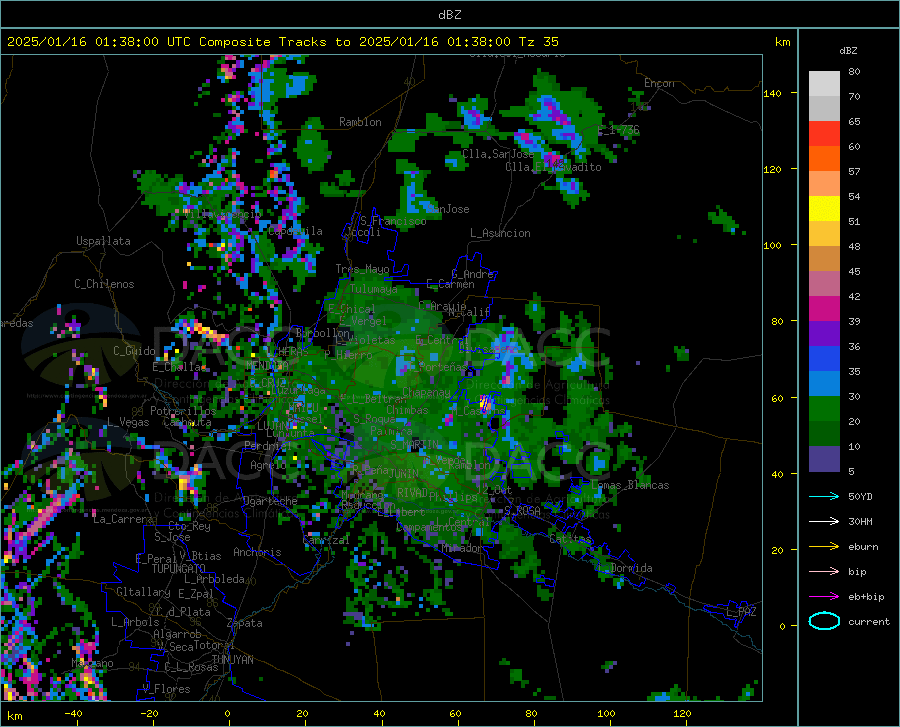Pick the green 30–20 dBZ swatch
Viewport: 900px width, 727px height.
(824, 409)
